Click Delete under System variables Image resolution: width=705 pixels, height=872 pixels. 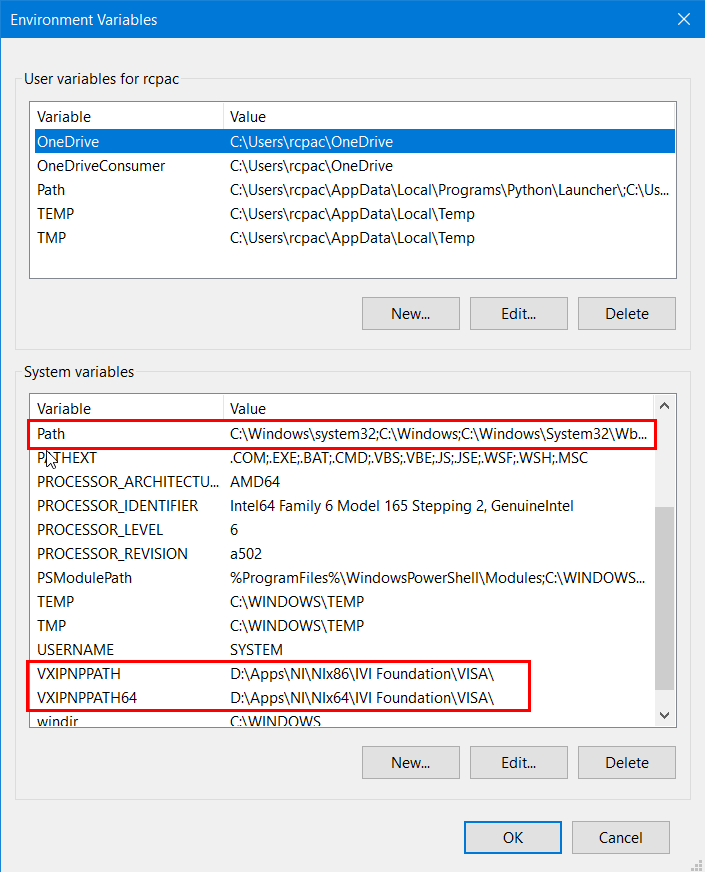[x=627, y=762]
